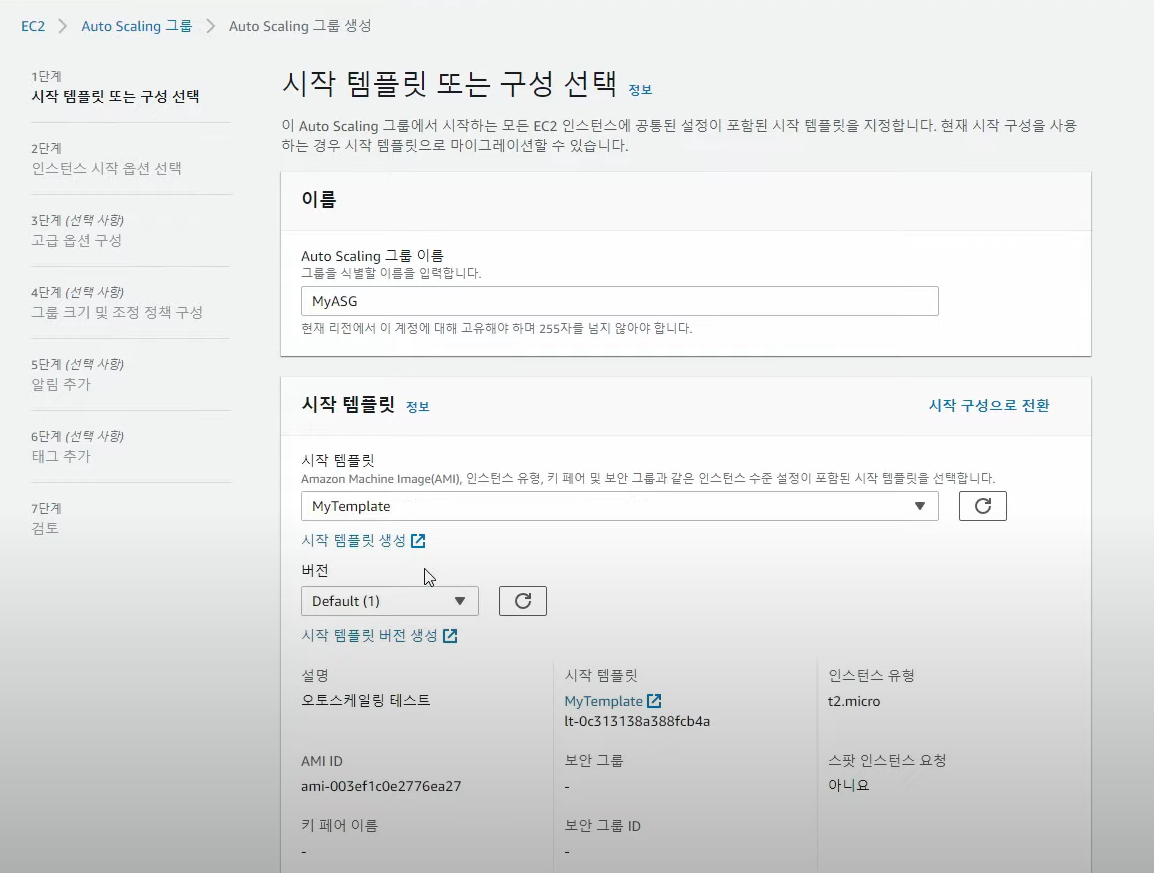Click the 인스턴스 유형 label
This screenshot has height=873, width=1154.
(x=871, y=676)
